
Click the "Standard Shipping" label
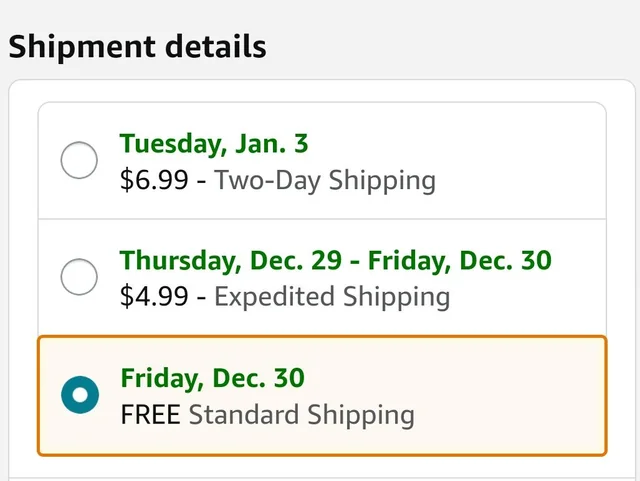pos(301,414)
